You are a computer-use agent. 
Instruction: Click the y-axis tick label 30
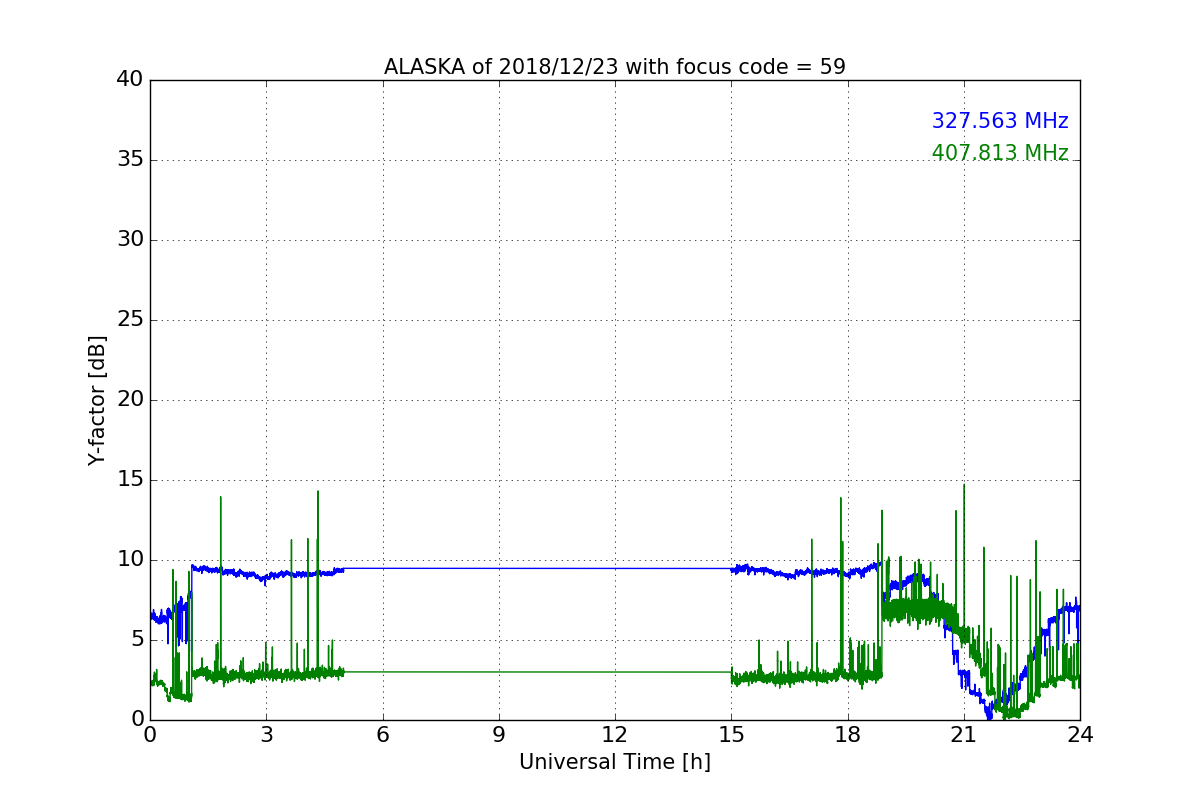(x=130, y=240)
